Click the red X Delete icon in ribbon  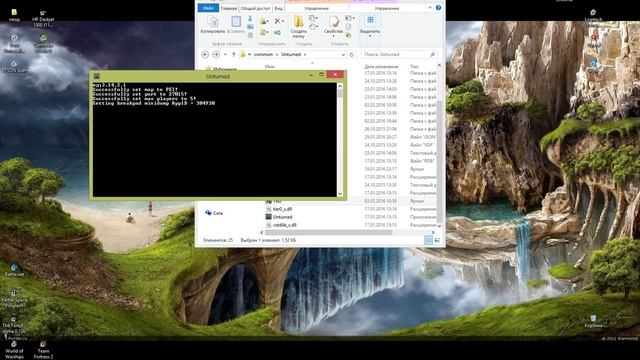coord(278,21)
